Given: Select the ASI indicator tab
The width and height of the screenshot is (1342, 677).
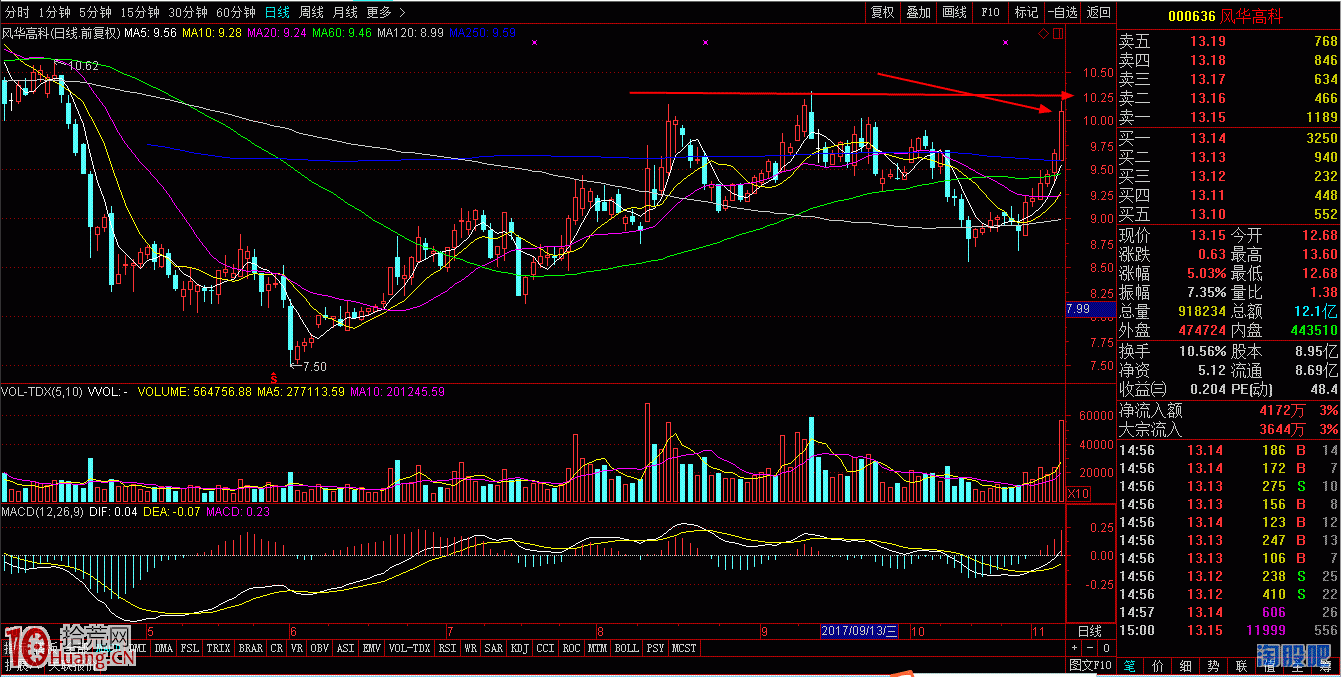Looking at the screenshot, I should click(x=347, y=648).
